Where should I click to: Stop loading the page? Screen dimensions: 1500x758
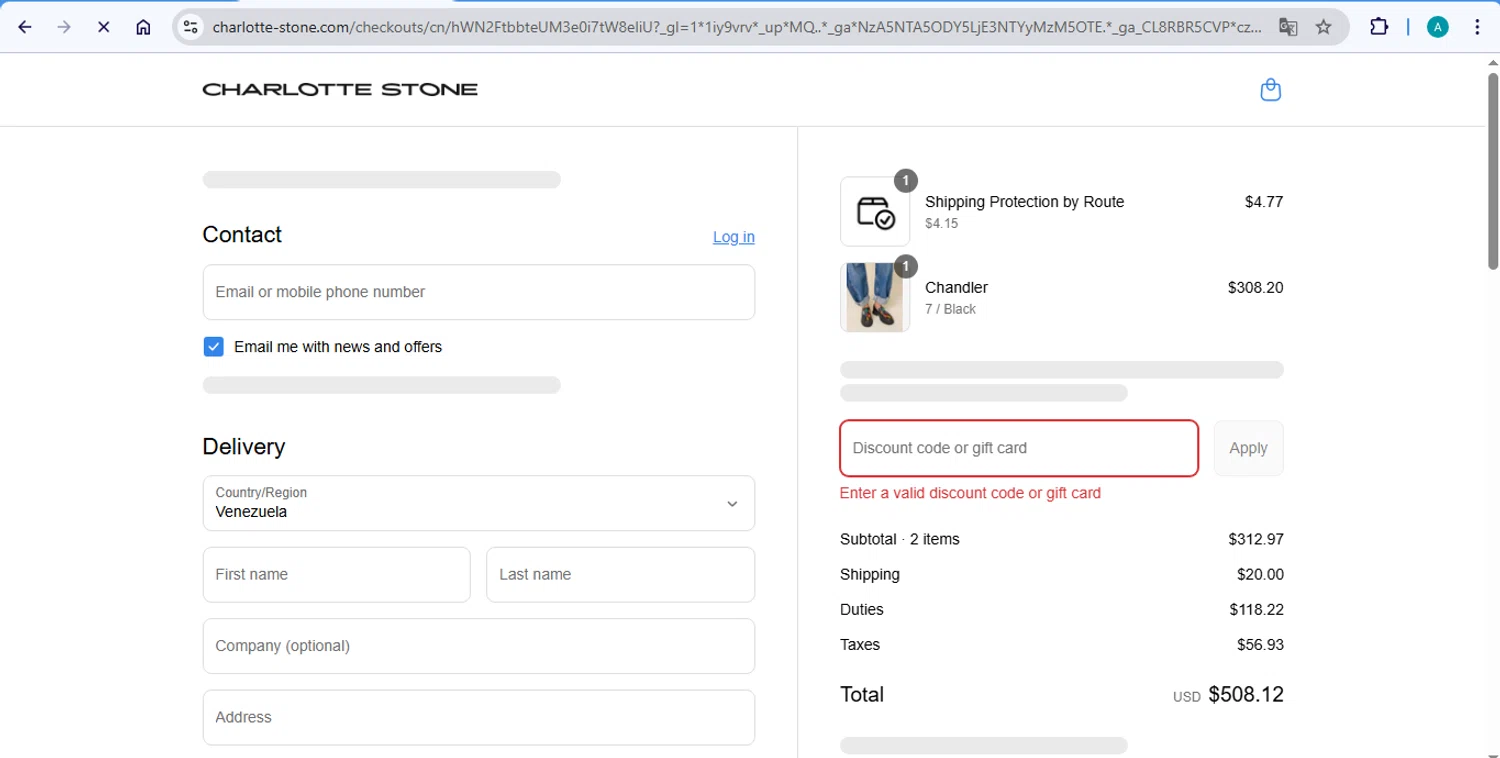[103, 27]
